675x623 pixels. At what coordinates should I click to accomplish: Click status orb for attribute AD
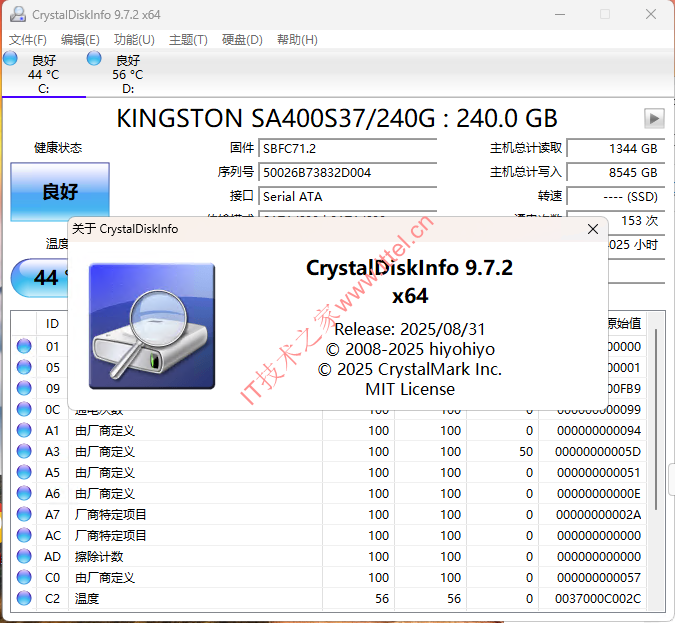point(24,556)
